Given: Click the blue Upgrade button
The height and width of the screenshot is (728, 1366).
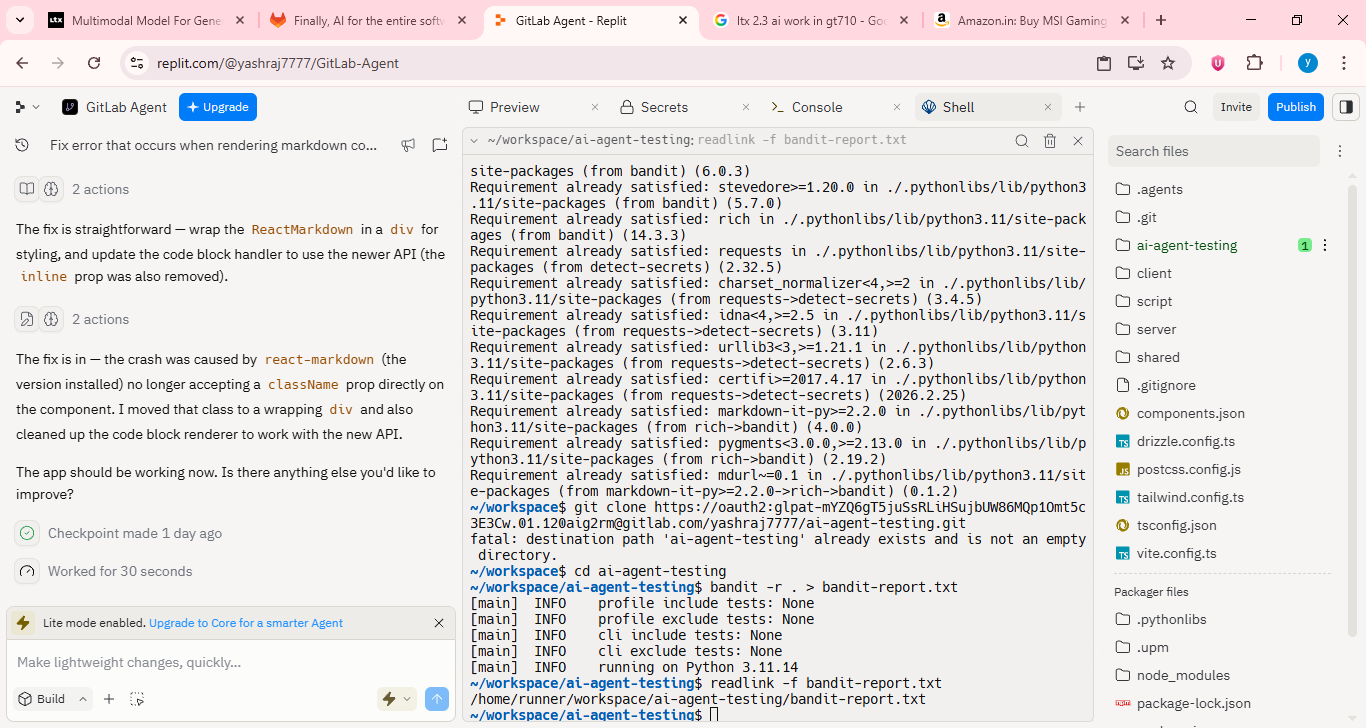Looking at the screenshot, I should coord(218,107).
